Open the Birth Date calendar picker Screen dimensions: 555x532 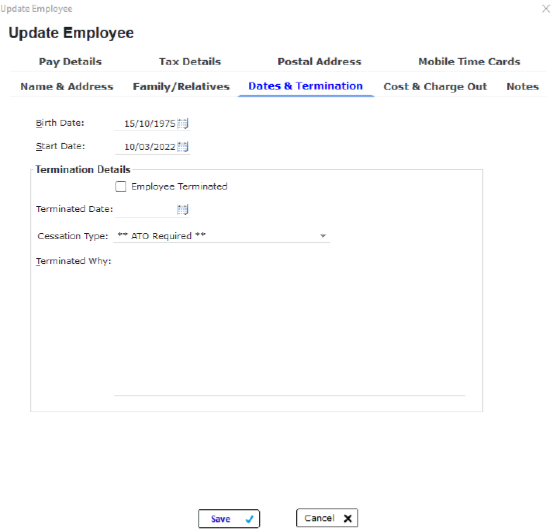183,124
